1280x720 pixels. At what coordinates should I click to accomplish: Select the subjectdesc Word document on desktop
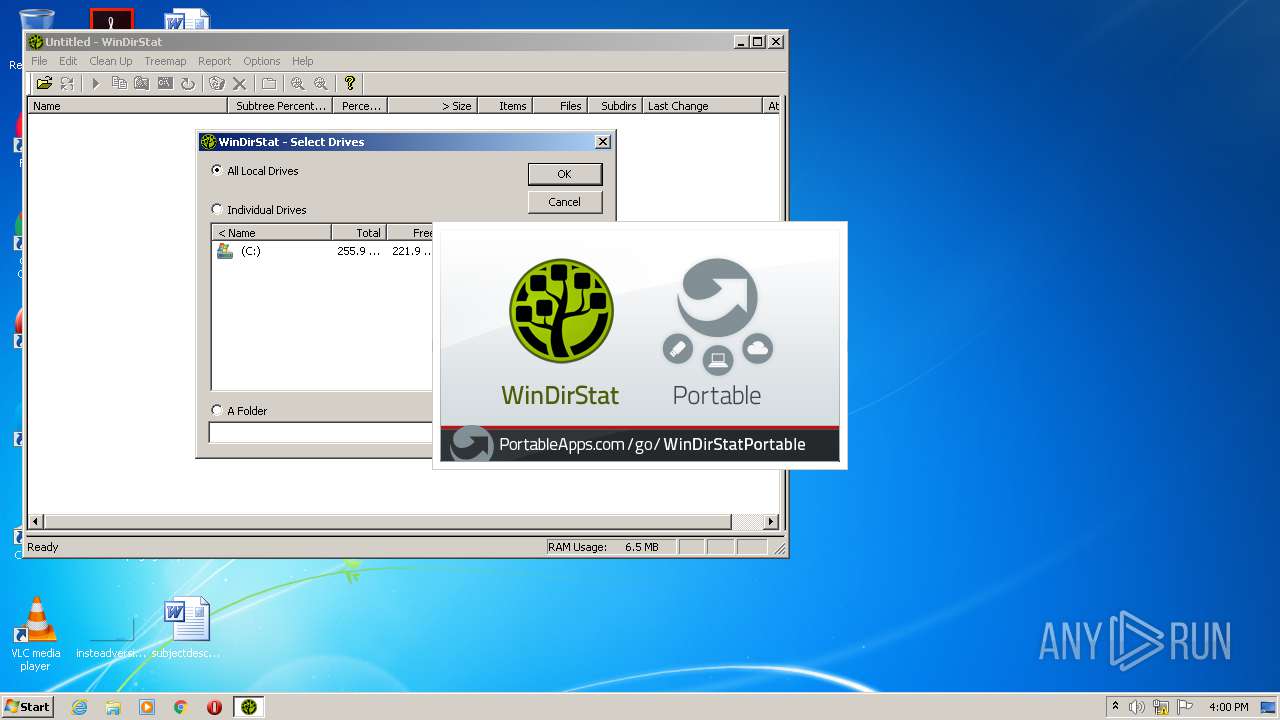click(x=186, y=628)
